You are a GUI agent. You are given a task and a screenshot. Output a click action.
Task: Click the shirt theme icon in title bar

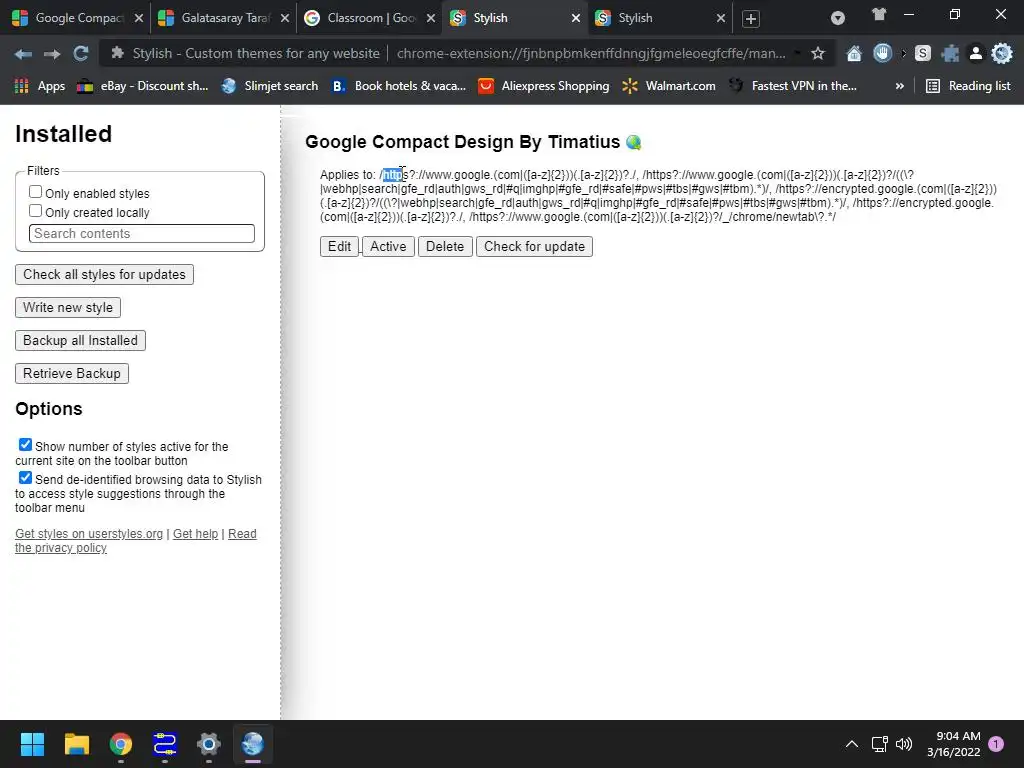coord(879,14)
